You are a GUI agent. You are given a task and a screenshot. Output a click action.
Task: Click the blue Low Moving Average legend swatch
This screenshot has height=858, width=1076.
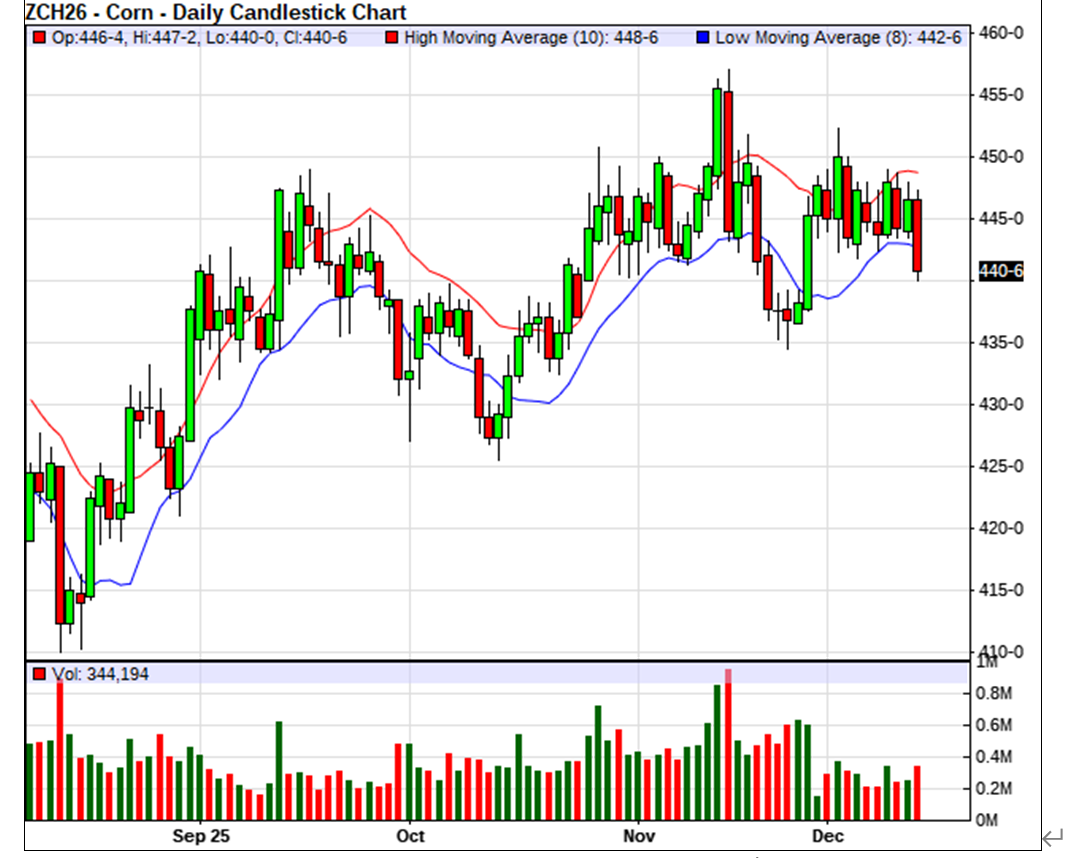click(702, 37)
